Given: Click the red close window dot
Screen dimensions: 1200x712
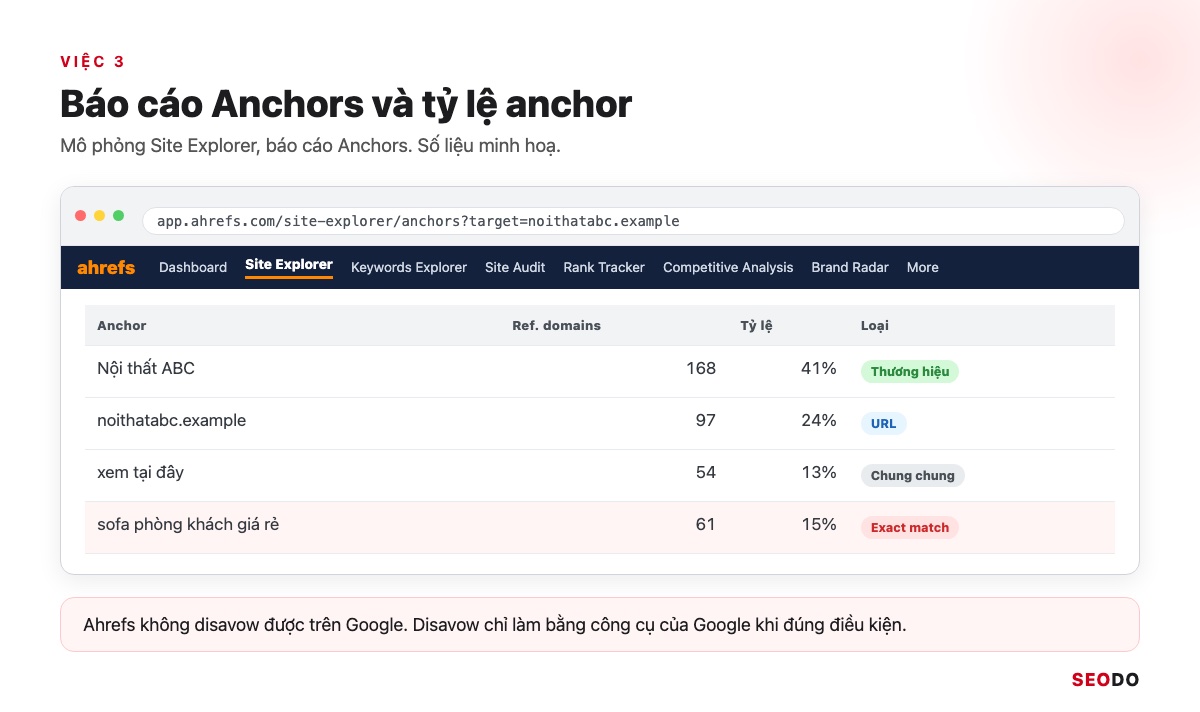Looking at the screenshot, I should click(x=81, y=216).
